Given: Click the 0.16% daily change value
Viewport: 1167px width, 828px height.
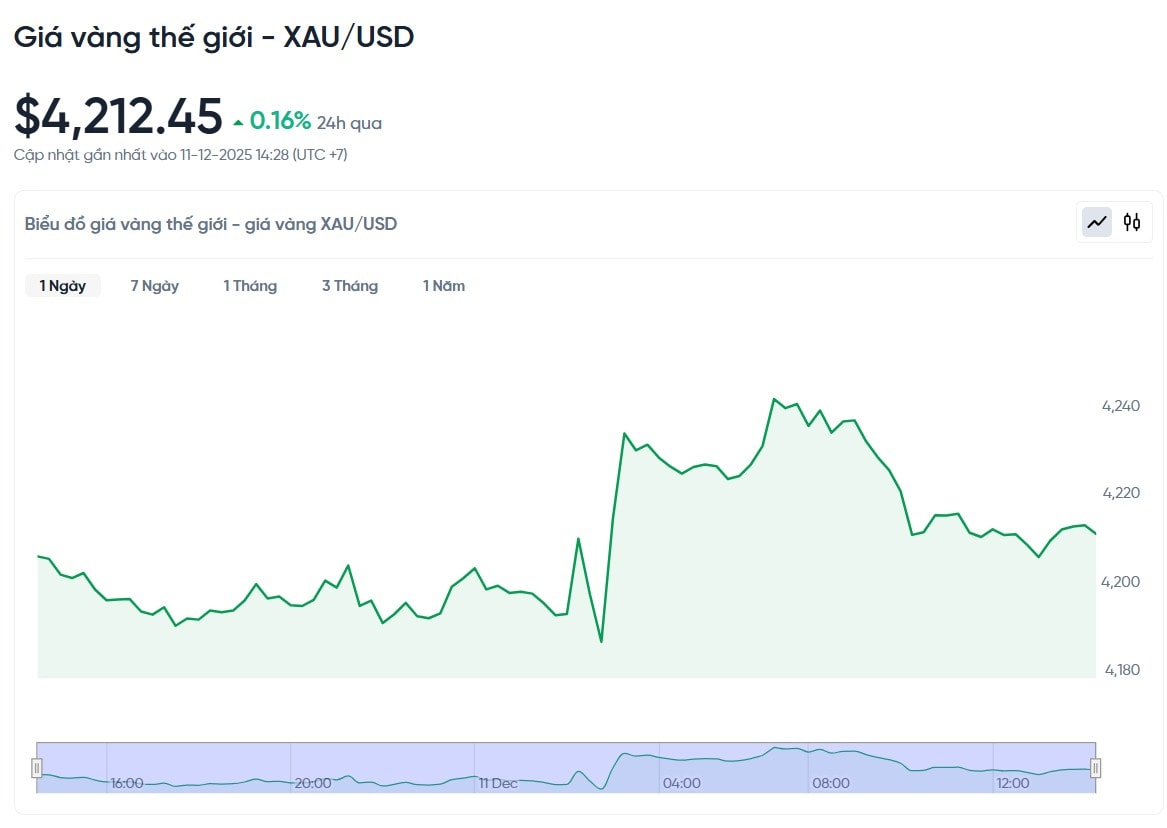Looking at the screenshot, I should click(280, 121).
